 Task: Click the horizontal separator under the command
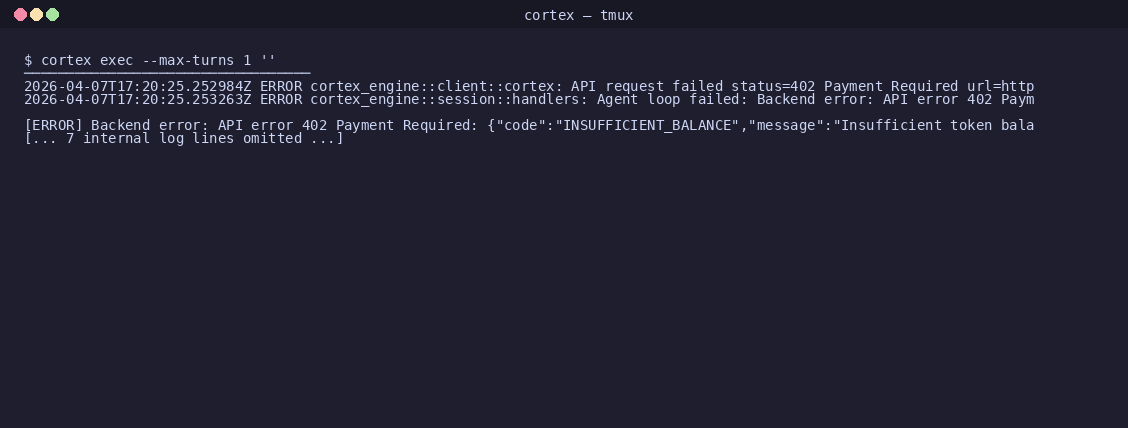167,73
